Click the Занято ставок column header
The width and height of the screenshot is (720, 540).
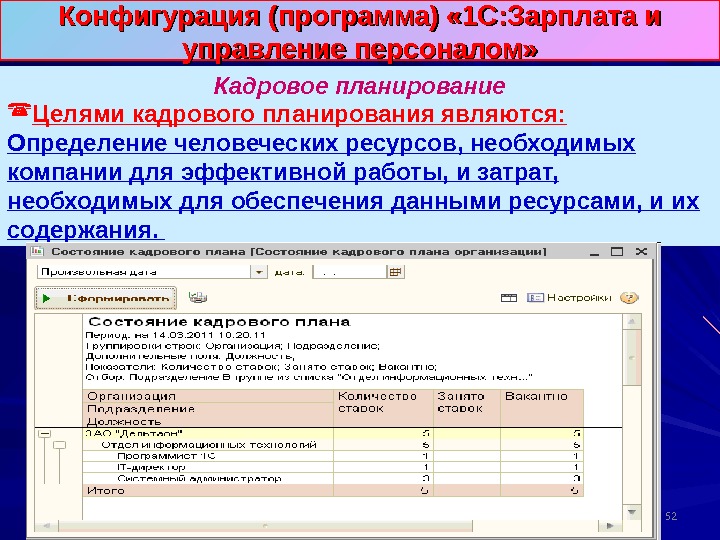coord(467,408)
